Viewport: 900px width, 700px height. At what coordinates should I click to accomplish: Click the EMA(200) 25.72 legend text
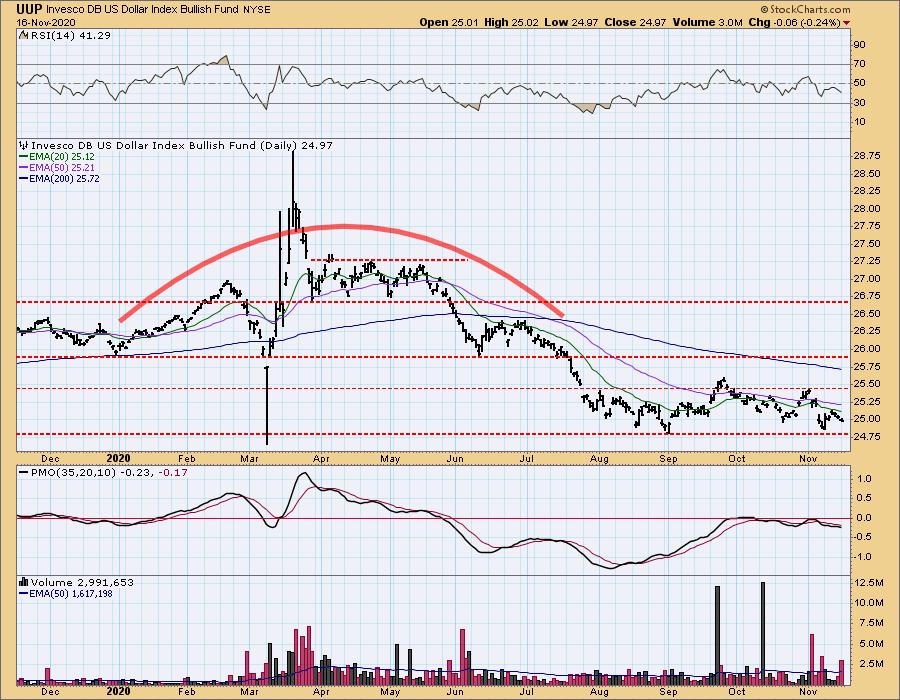[64, 178]
